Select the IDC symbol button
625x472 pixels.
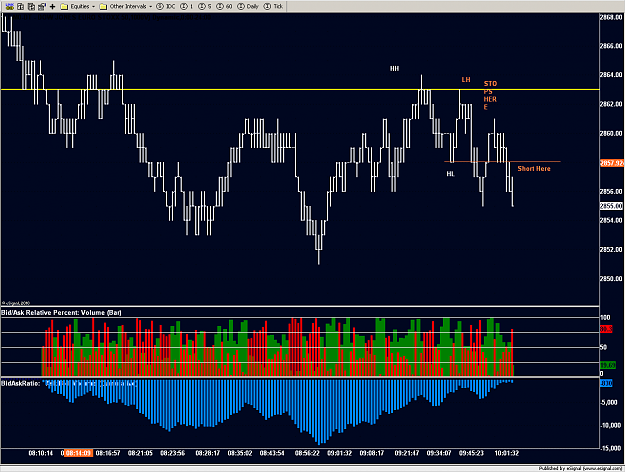(x=165, y=6)
